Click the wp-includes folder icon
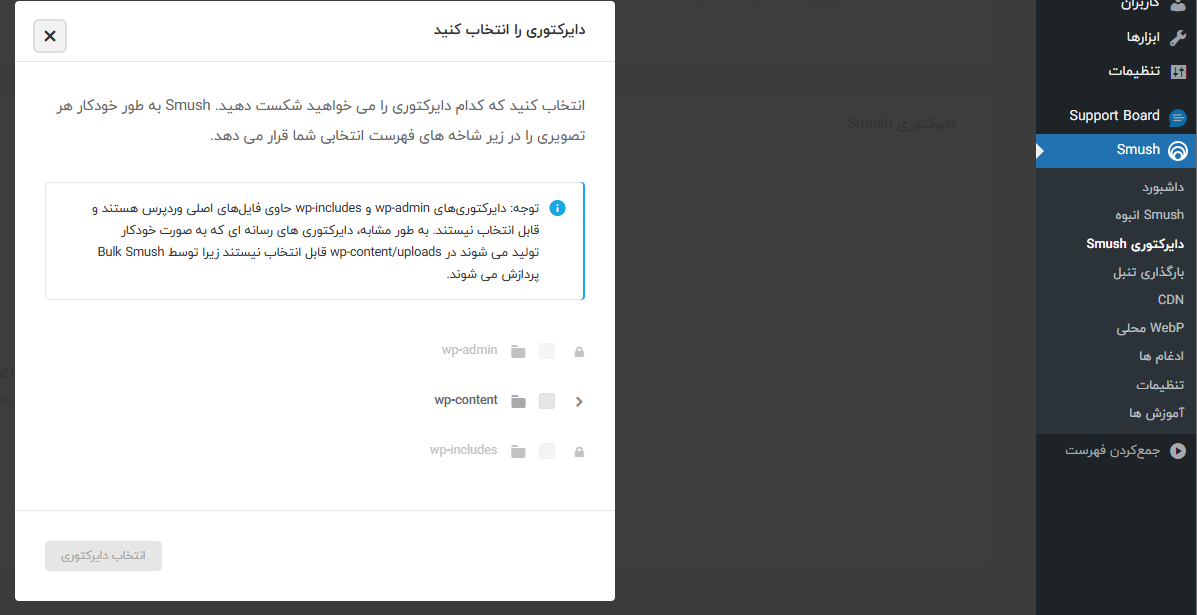The height and width of the screenshot is (615, 1197). tap(519, 452)
